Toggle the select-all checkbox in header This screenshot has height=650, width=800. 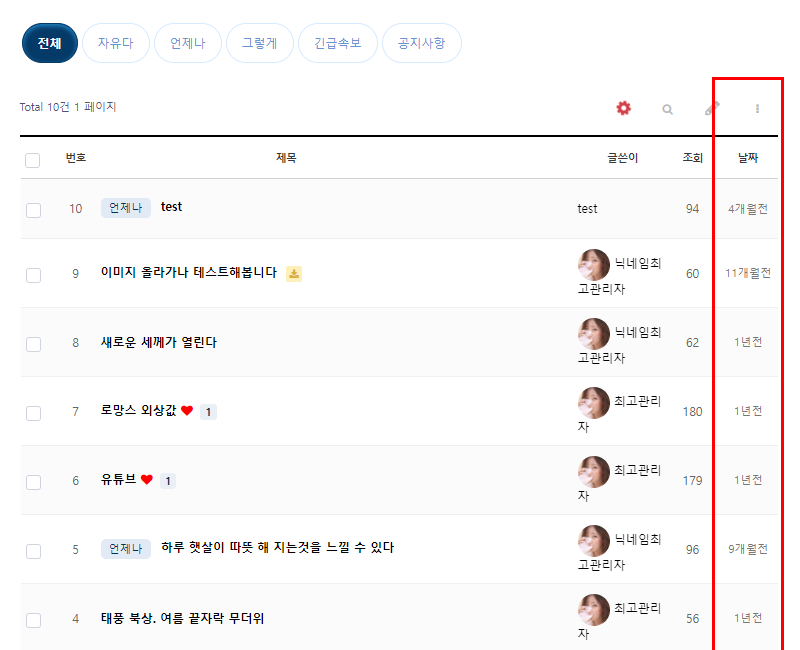coord(33,160)
